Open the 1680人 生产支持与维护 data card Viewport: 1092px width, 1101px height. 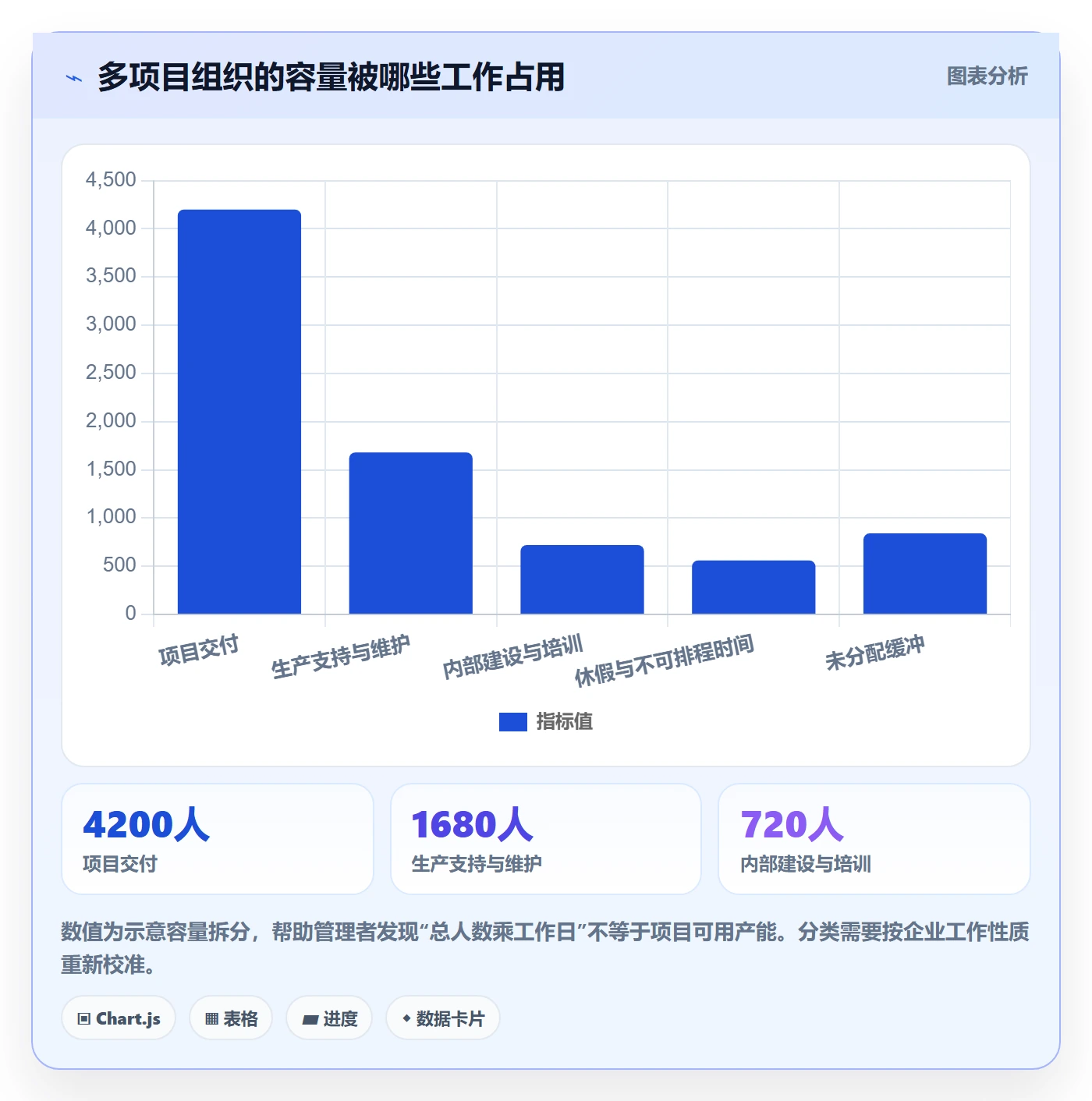point(546,839)
